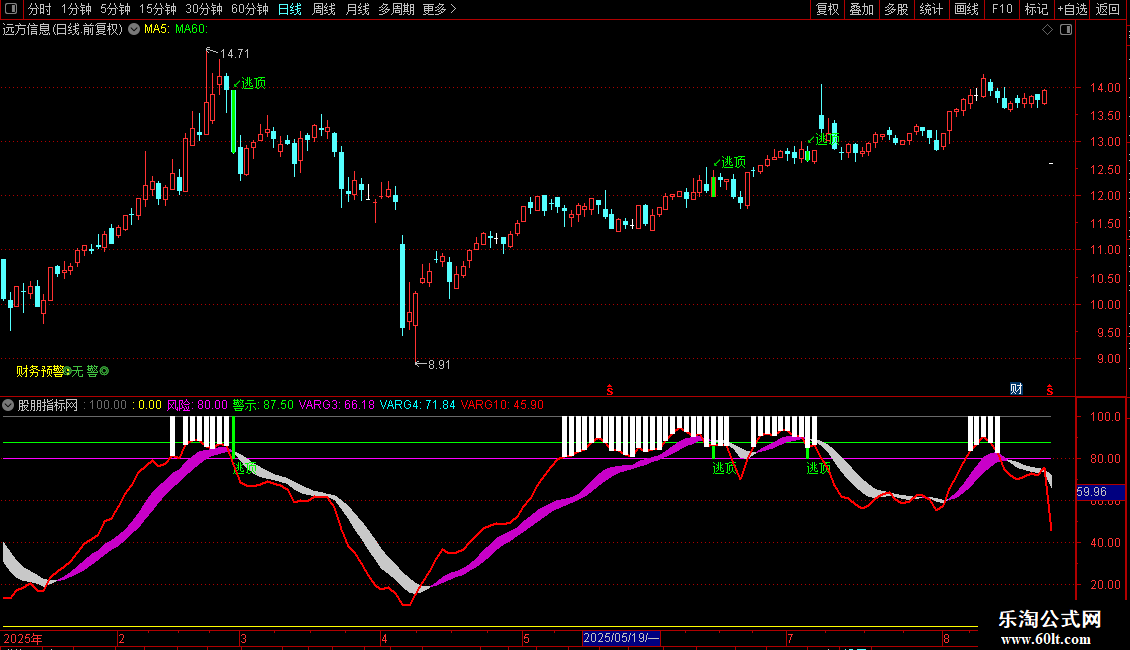Toggle the left panel layout icon
Screen dimensions: 1130x650
point(11,9)
